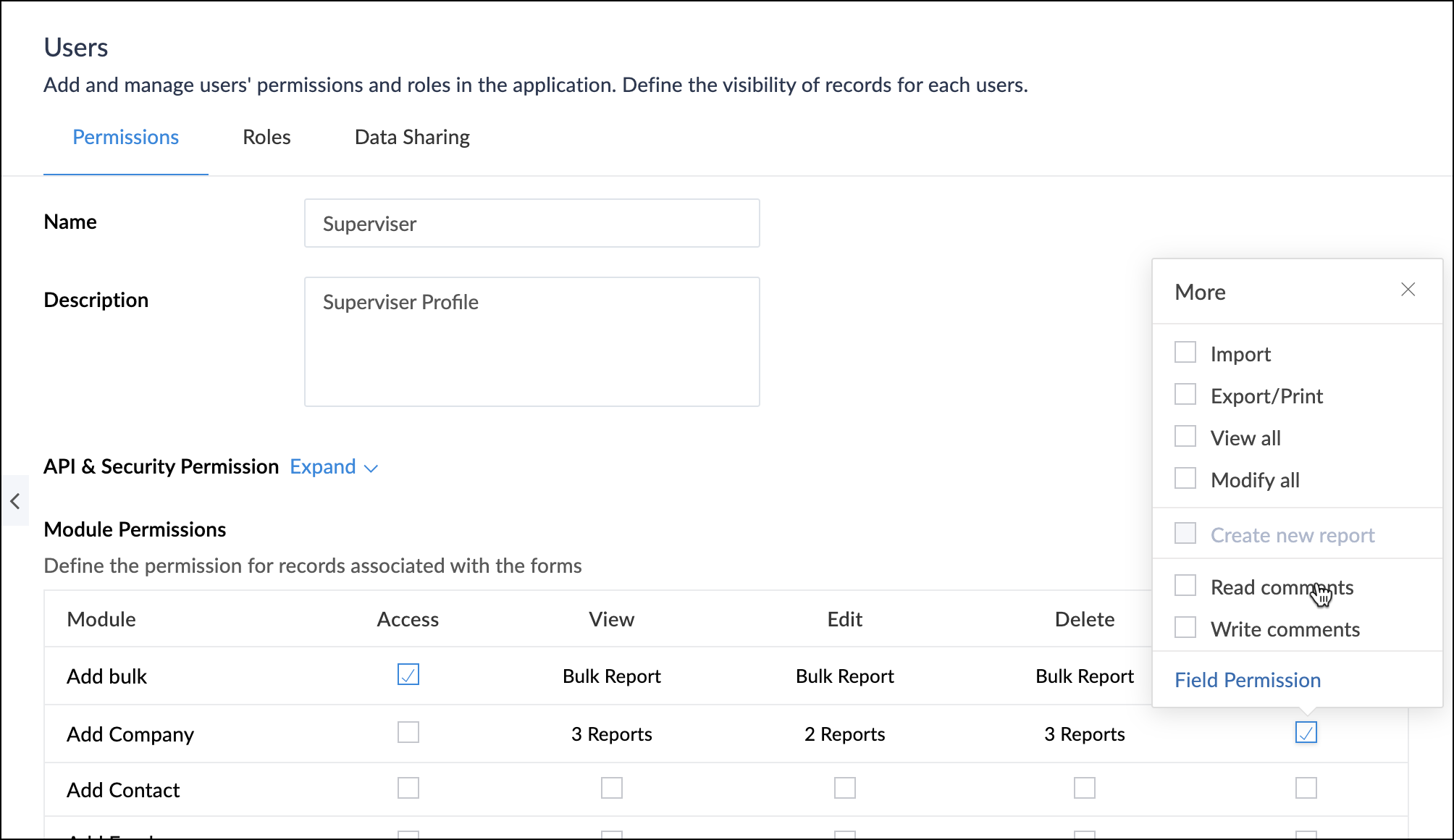This screenshot has width=1454, height=840.
Task: Check View permission for Add Contact
Action: point(612,788)
